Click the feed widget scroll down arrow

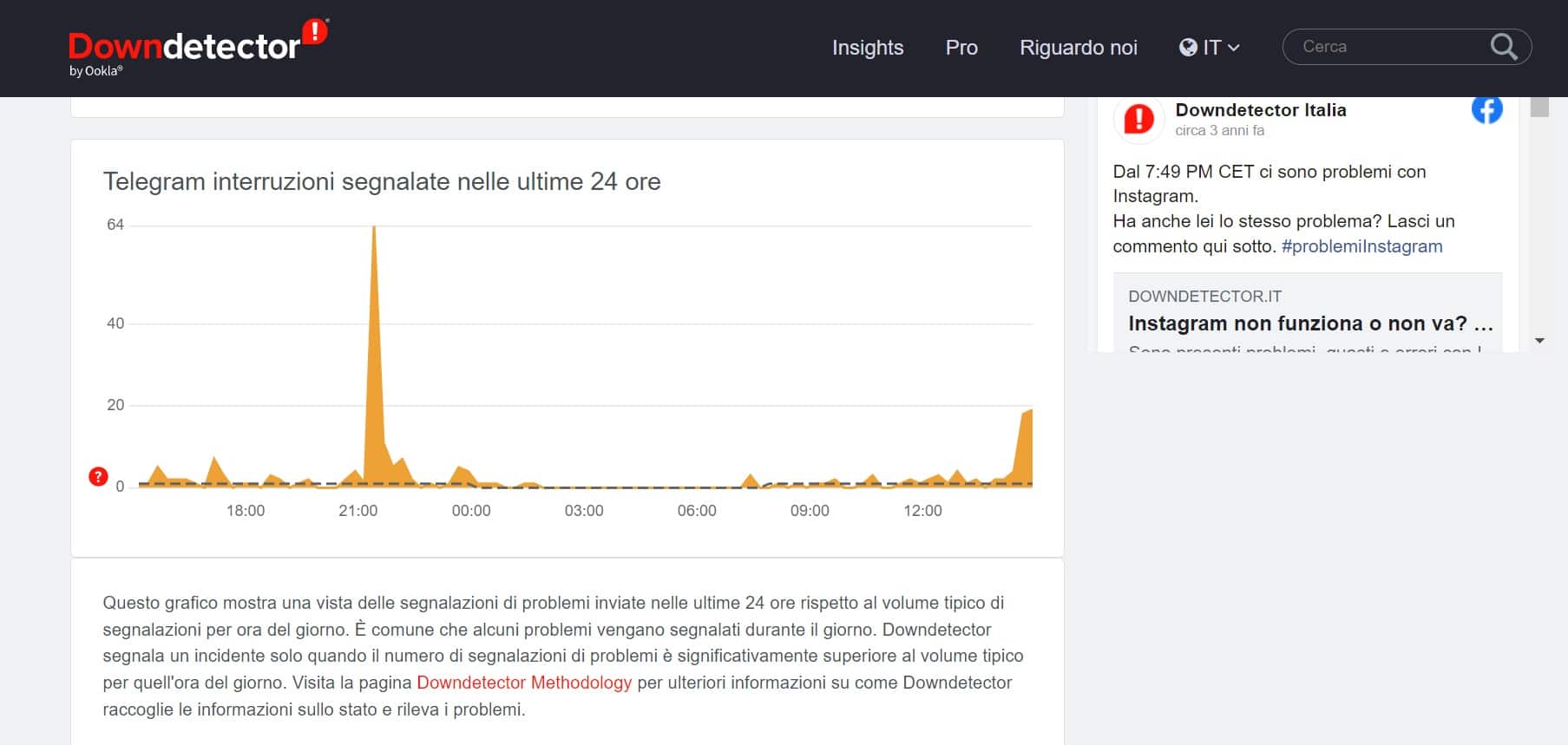[x=1539, y=341]
